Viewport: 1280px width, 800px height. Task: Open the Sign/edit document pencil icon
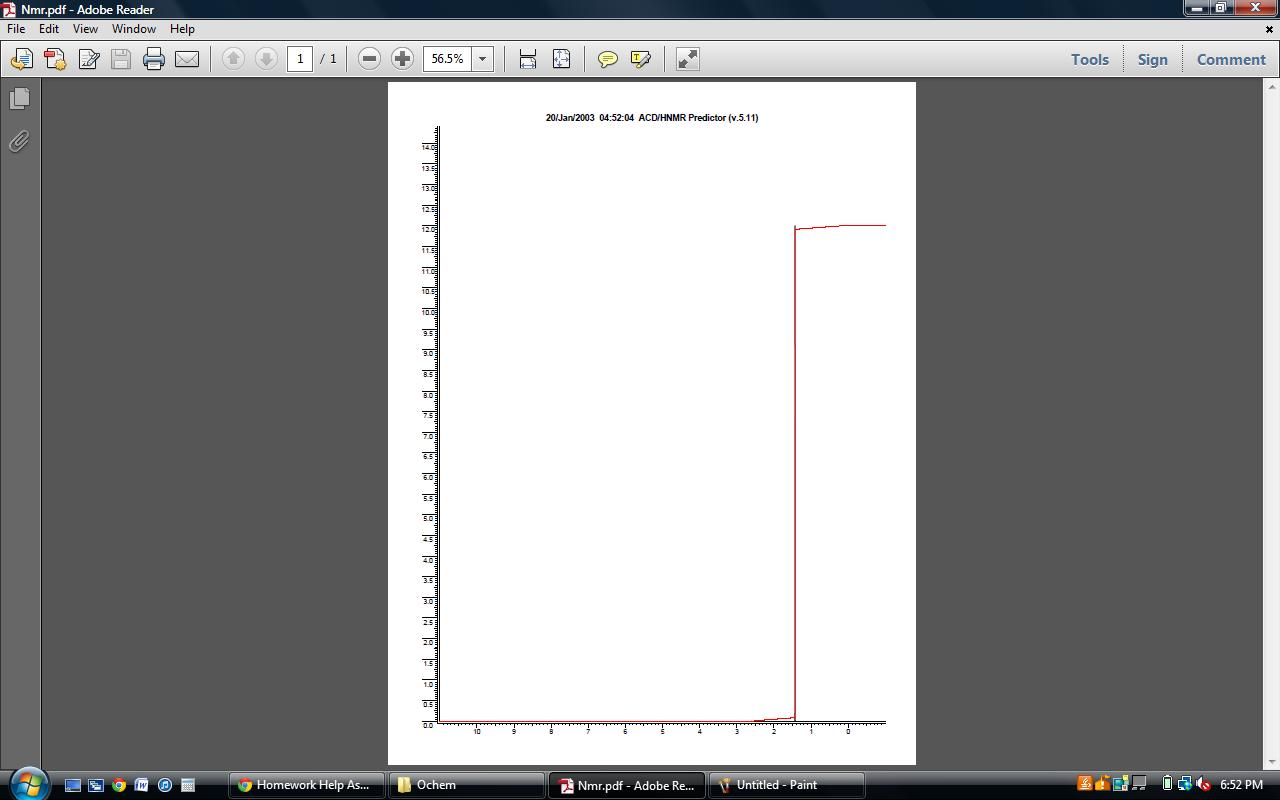coord(88,59)
